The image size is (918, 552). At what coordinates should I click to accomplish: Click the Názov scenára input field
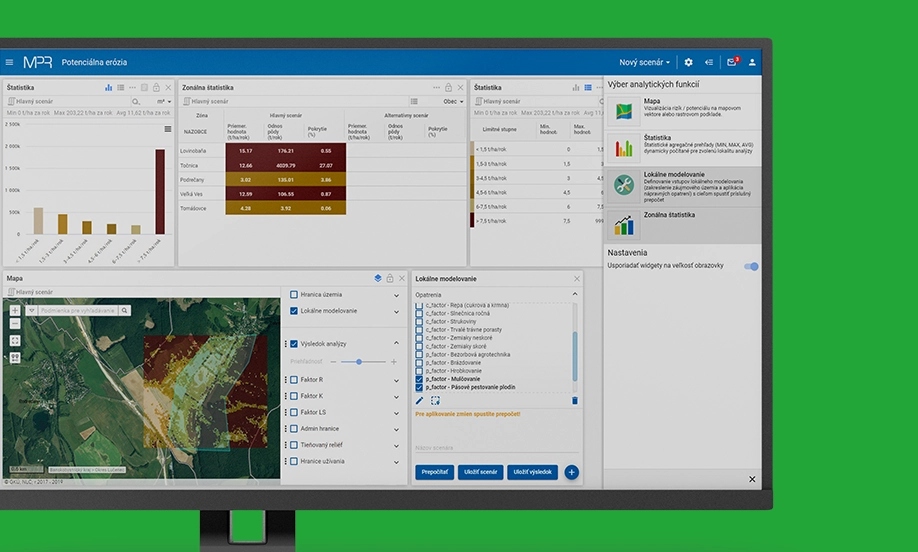496,448
